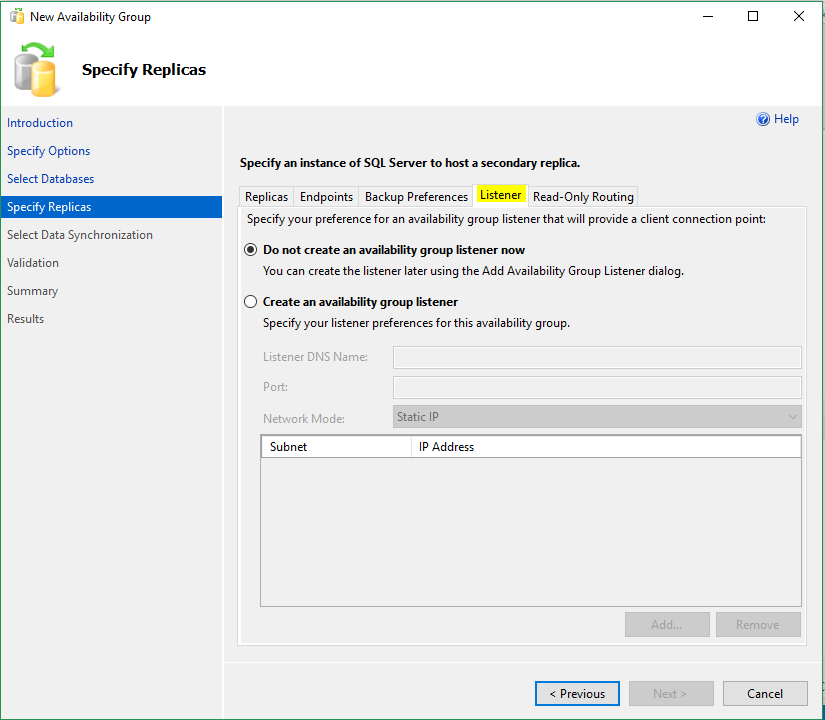
Task: Click the Add button below the subnet list
Action: [667, 624]
